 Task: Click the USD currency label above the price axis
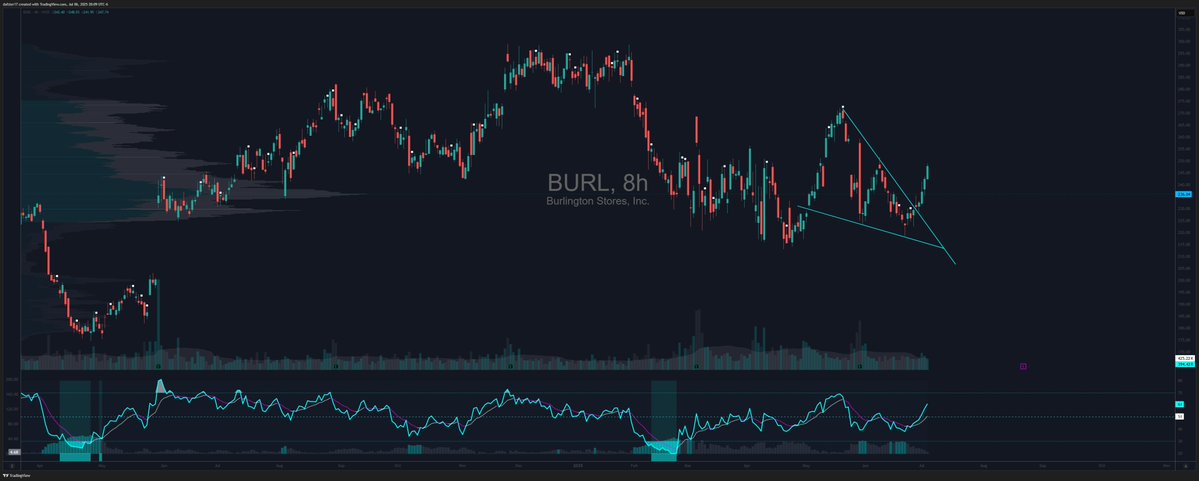point(1184,13)
